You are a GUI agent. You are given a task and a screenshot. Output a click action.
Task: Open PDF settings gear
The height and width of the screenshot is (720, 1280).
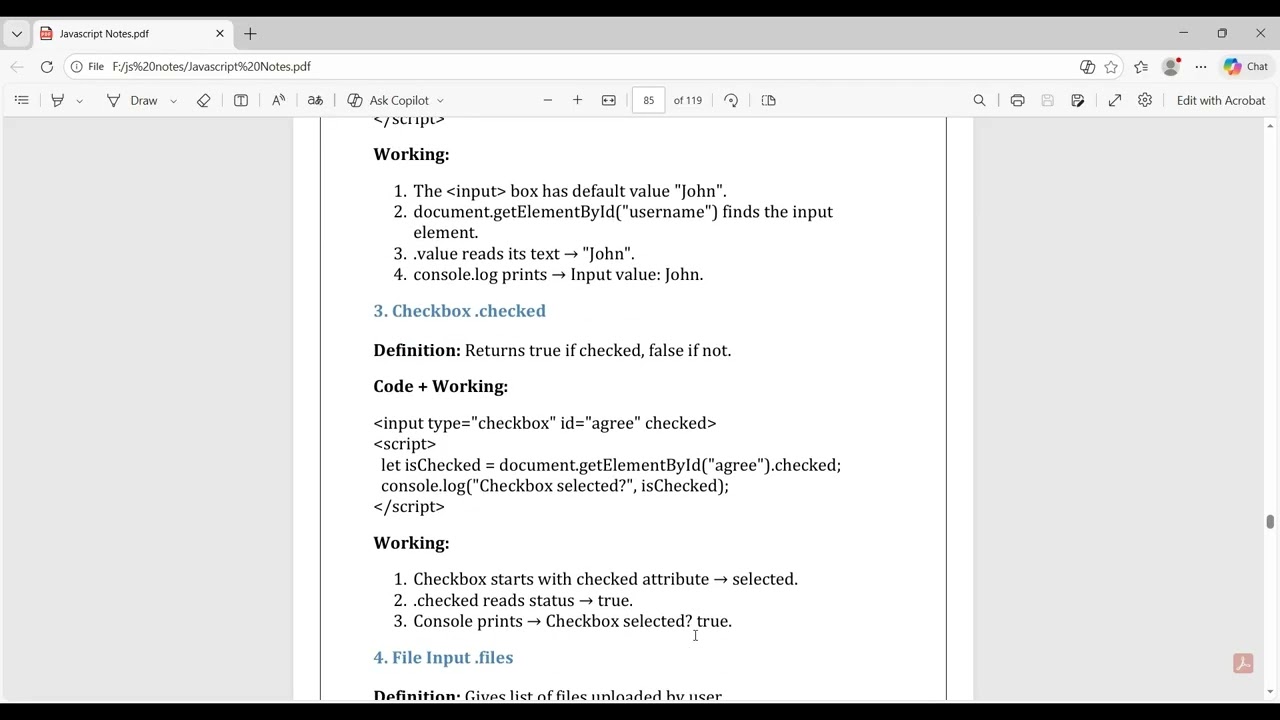1145,100
